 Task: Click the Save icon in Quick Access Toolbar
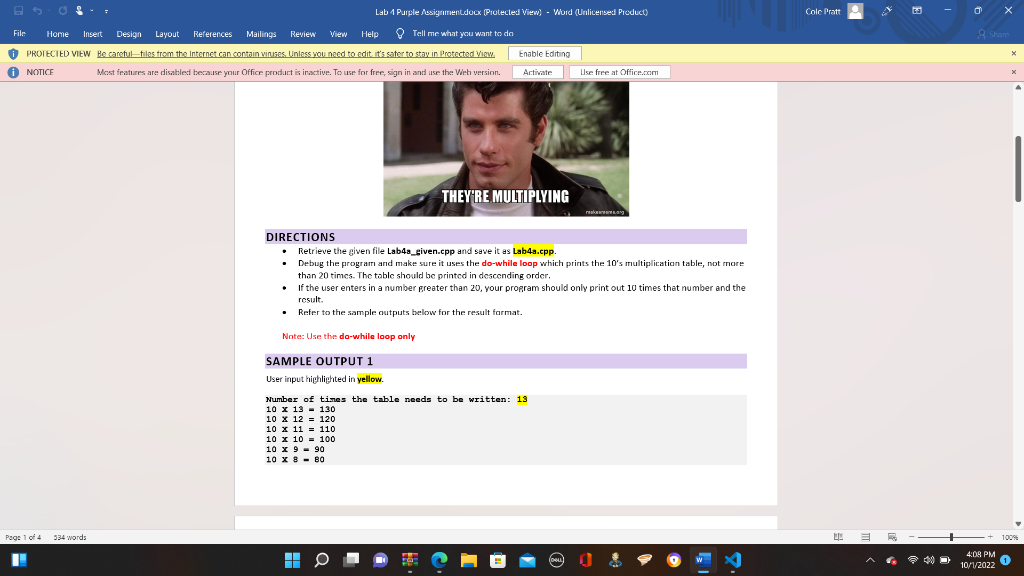pos(18,11)
